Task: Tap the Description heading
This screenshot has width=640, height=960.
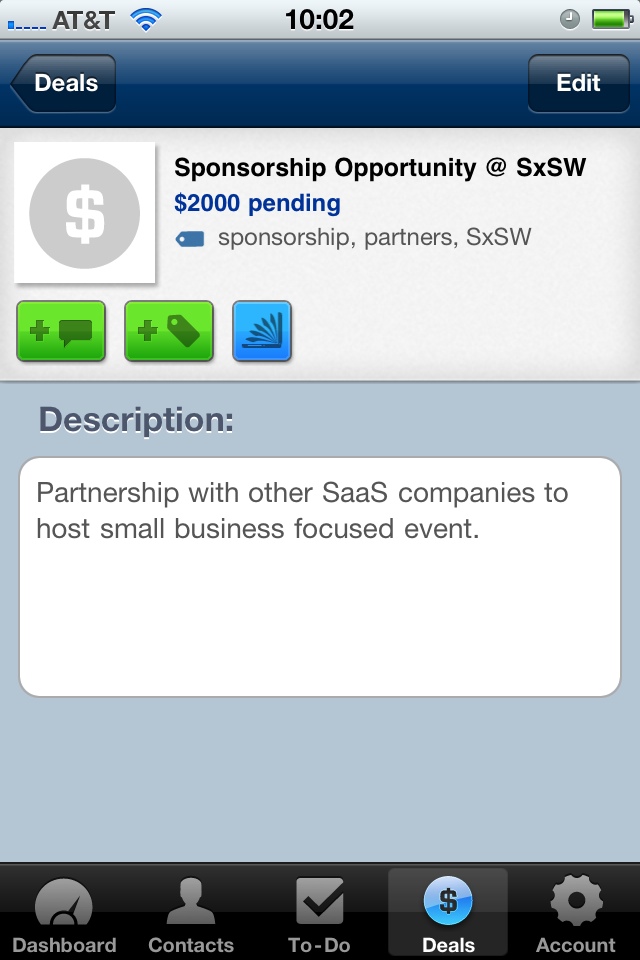Action: click(136, 420)
